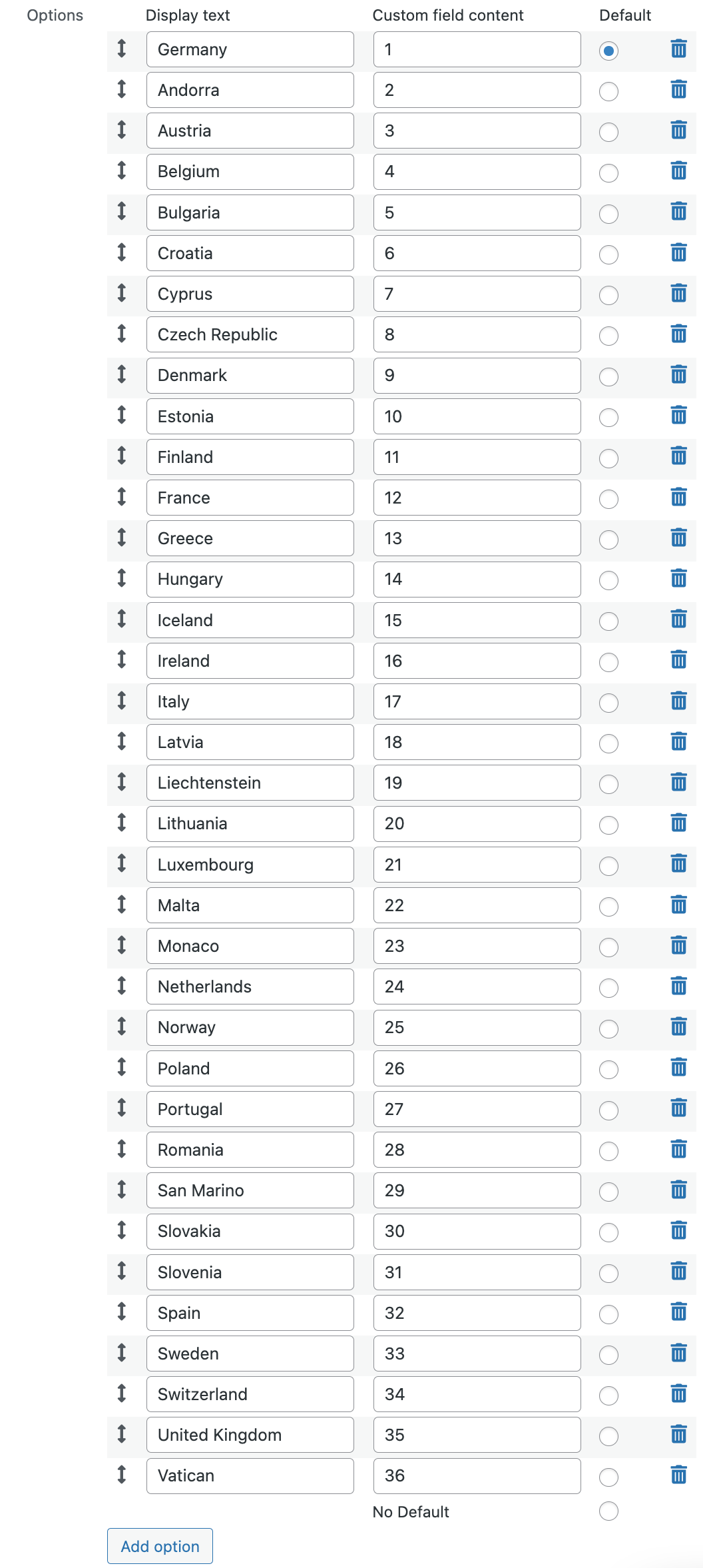The image size is (703, 1568).
Task: Click the Add option button
Action: point(160,1546)
